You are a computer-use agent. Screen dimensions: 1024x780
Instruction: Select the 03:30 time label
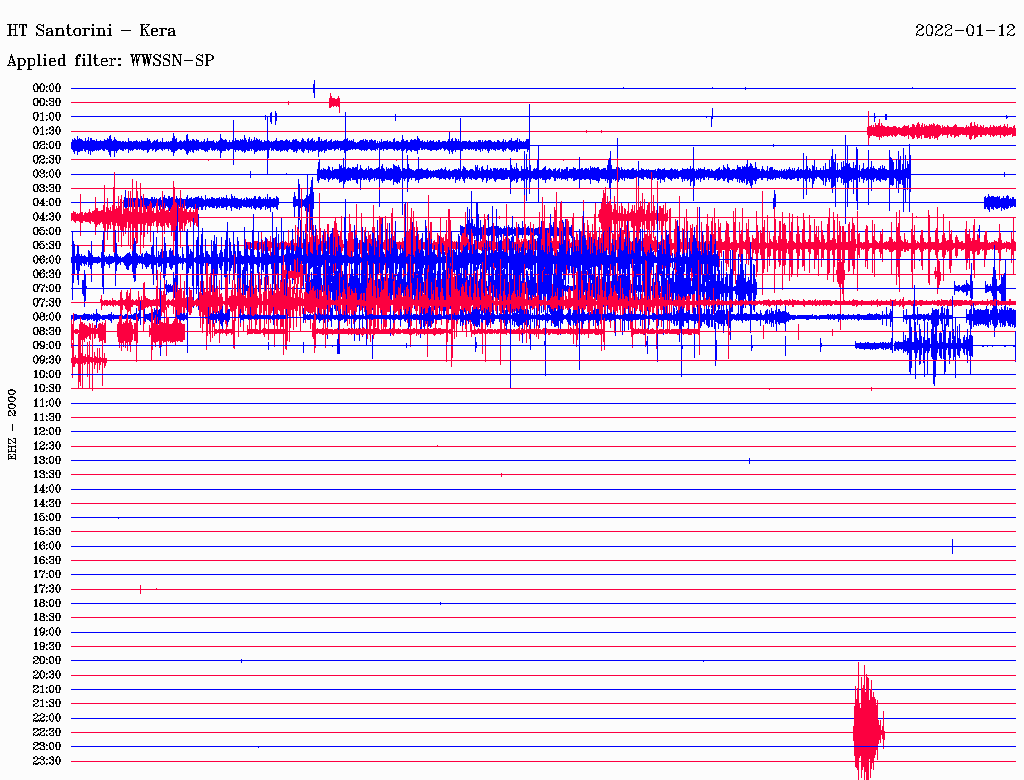click(x=47, y=189)
